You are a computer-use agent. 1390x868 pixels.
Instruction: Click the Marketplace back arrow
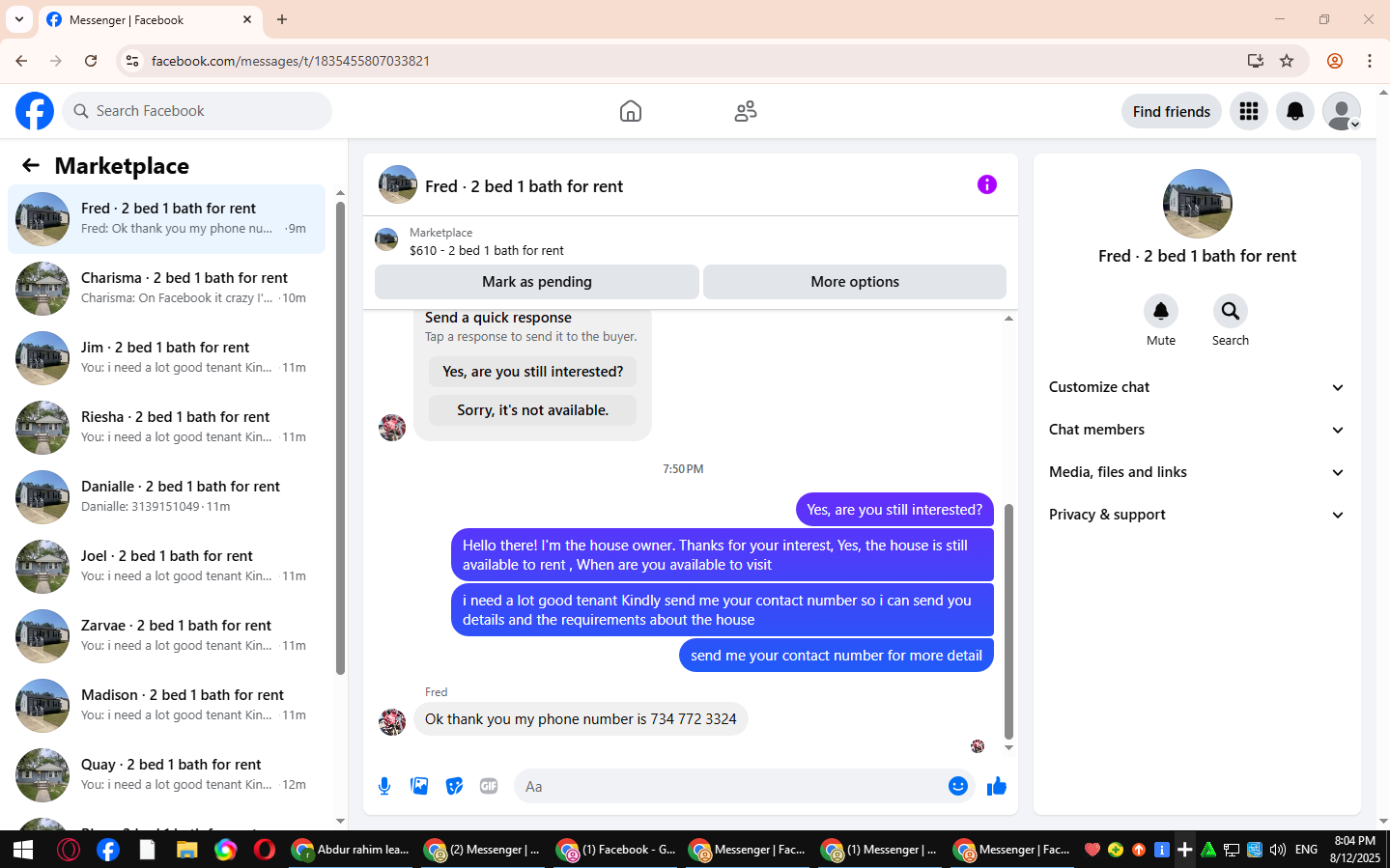pyautogui.click(x=31, y=165)
